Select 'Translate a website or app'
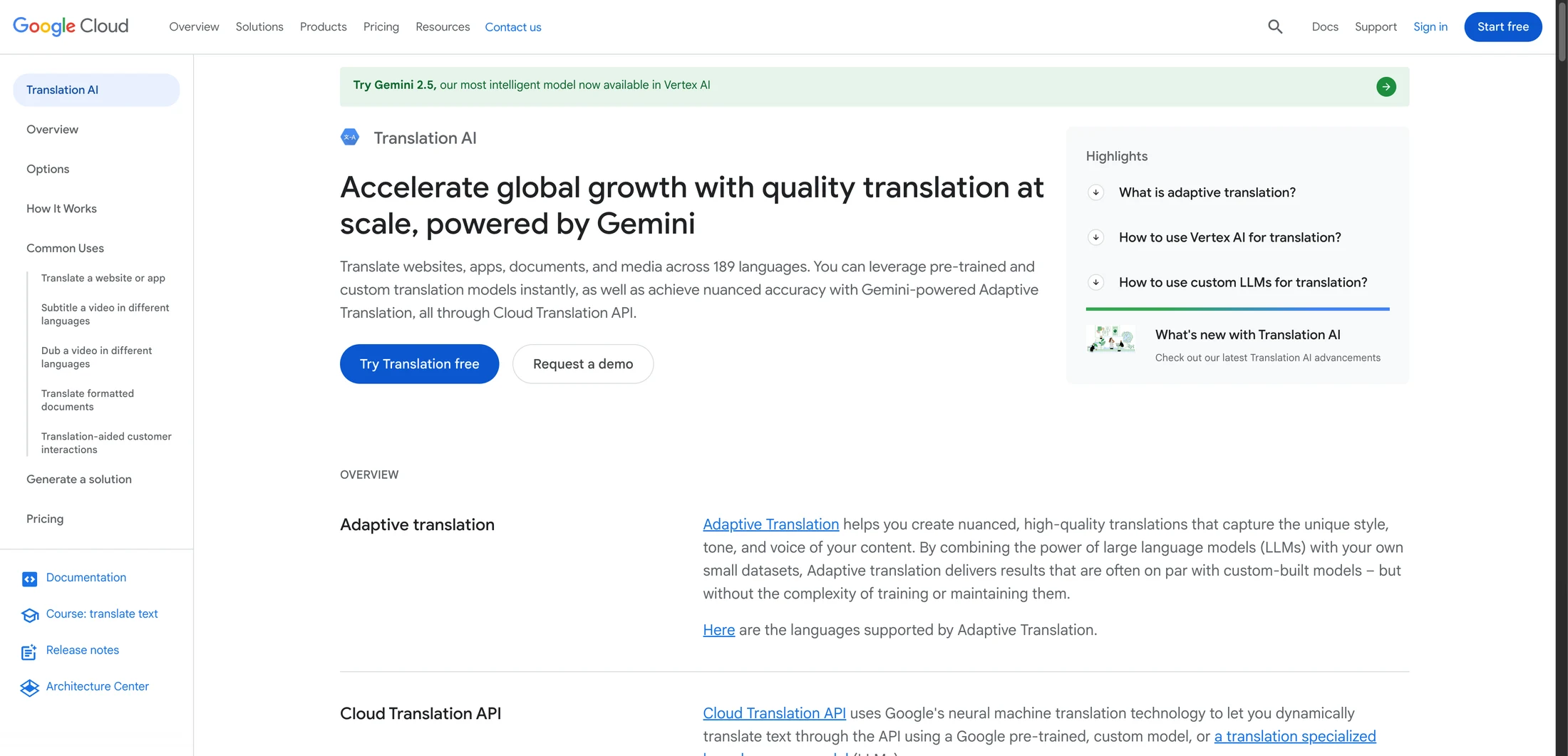Screen dimensions: 1568x756 pyautogui.click(x=103, y=278)
